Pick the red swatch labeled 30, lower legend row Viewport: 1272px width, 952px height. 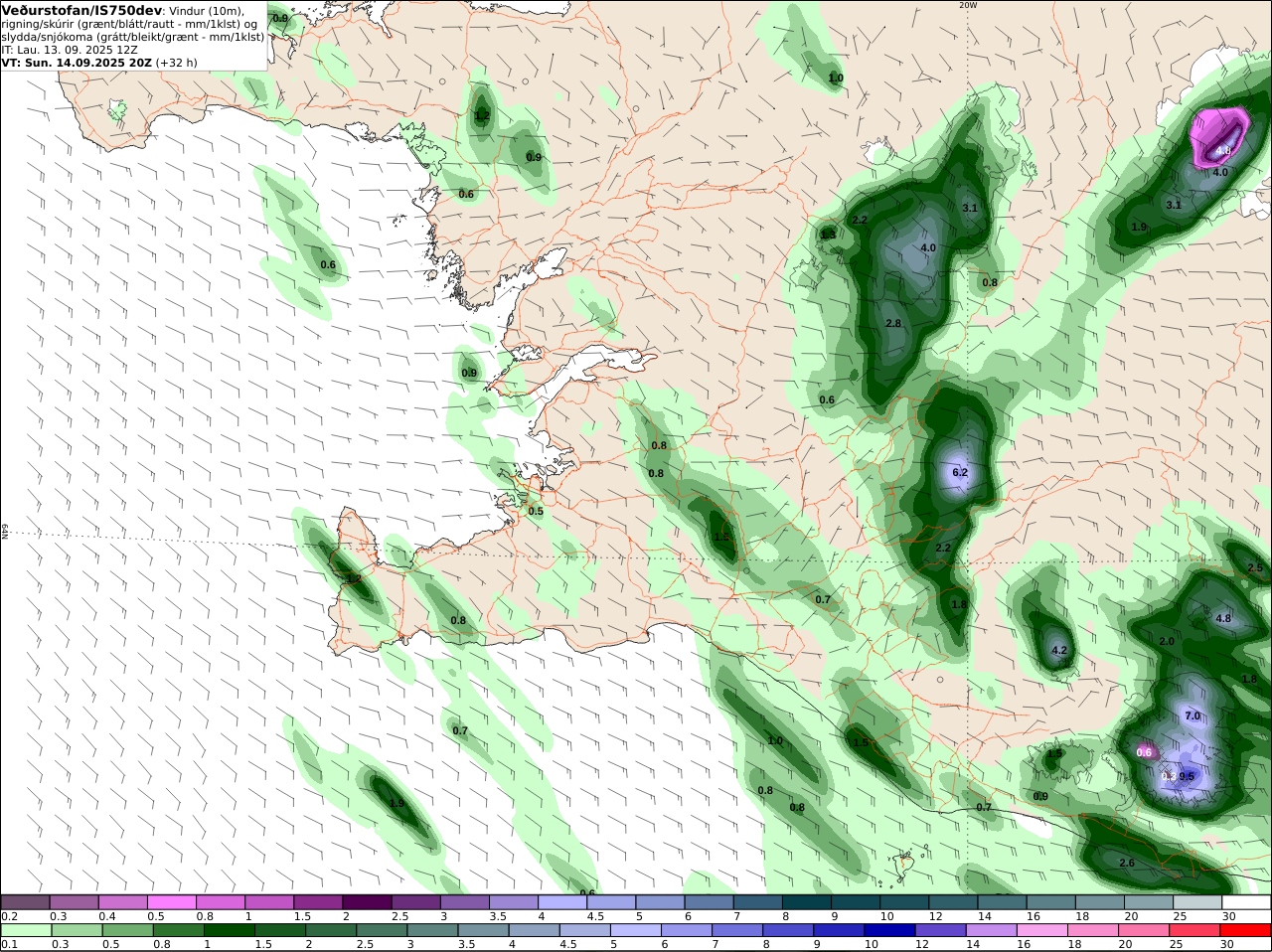pos(1246,930)
